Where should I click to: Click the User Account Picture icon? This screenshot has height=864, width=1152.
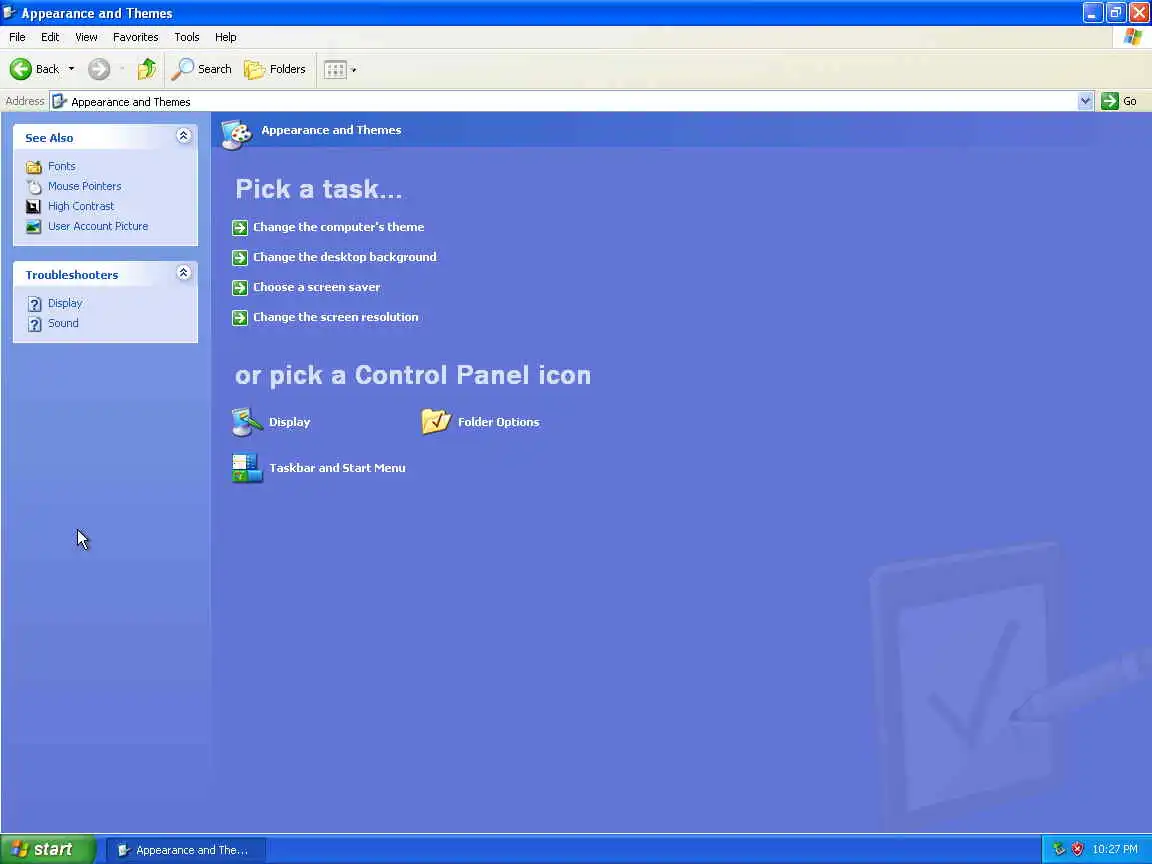coord(34,226)
